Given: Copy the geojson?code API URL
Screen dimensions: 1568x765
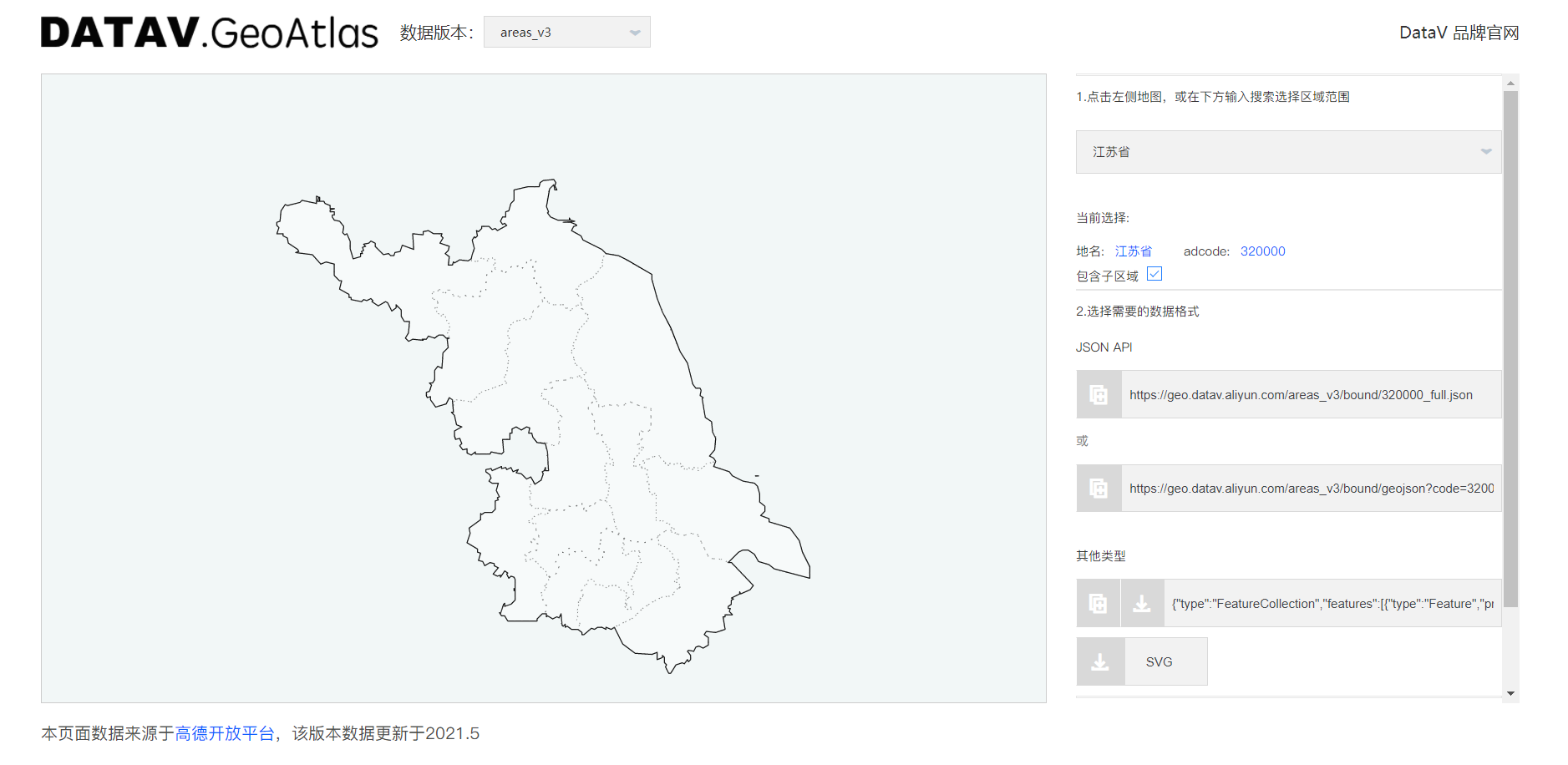Looking at the screenshot, I should point(1099,488).
